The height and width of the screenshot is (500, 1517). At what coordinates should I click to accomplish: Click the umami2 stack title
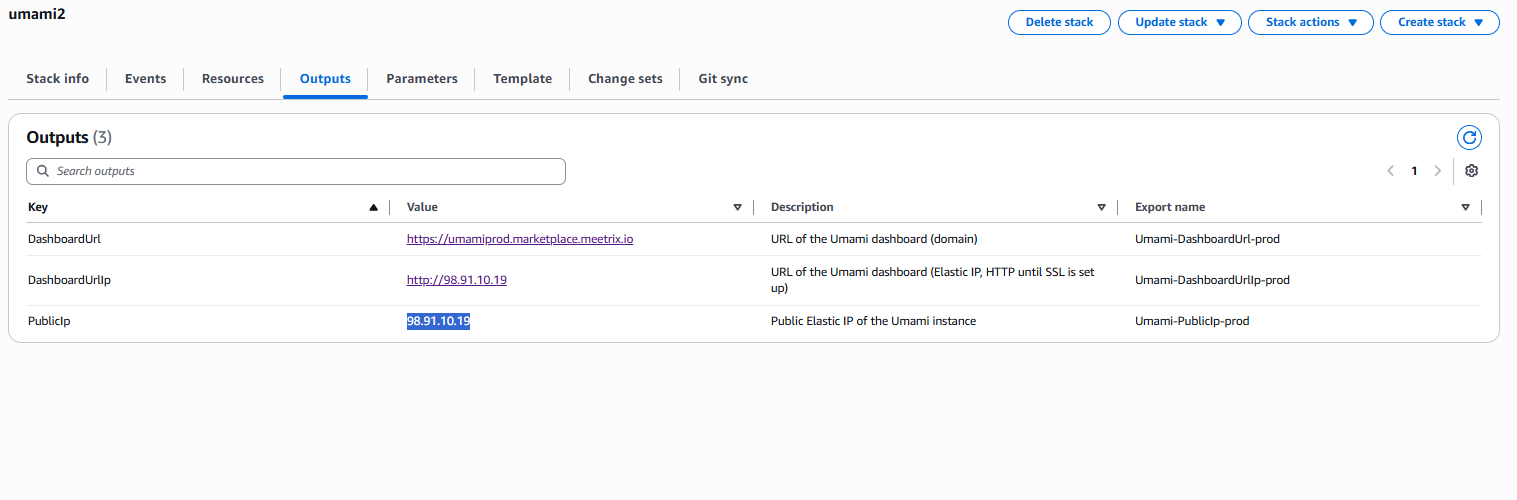[38, 15]
